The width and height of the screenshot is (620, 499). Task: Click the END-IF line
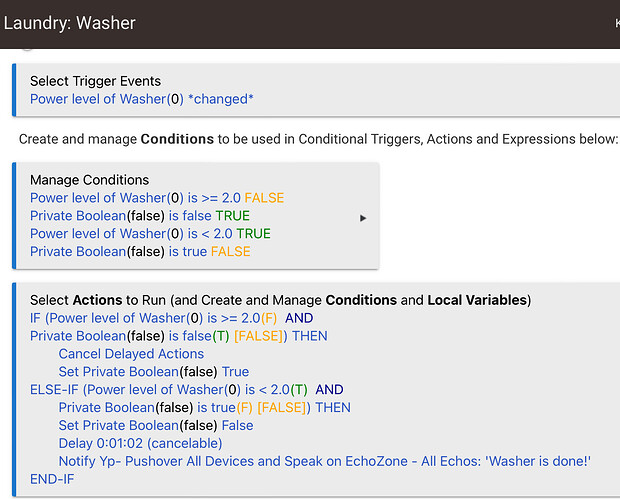click(x=52, y=479)
